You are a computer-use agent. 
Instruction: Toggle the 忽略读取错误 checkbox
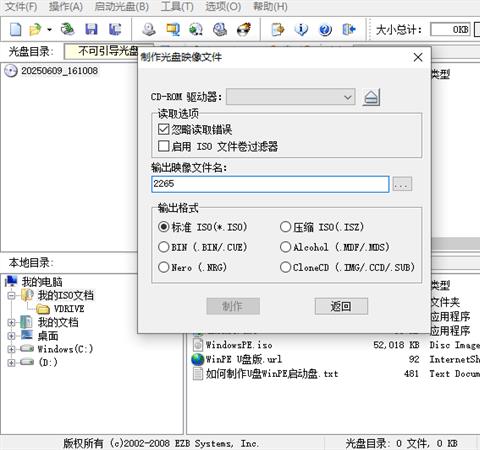(163, 129)
